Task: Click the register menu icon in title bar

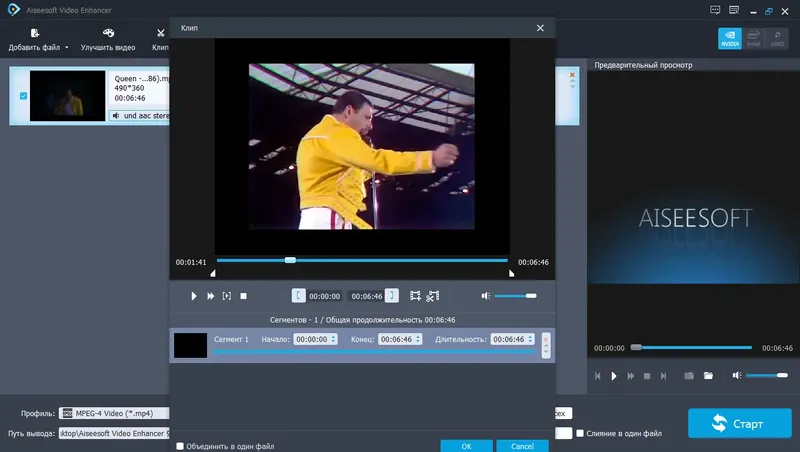Action: (x=734, y=10)
